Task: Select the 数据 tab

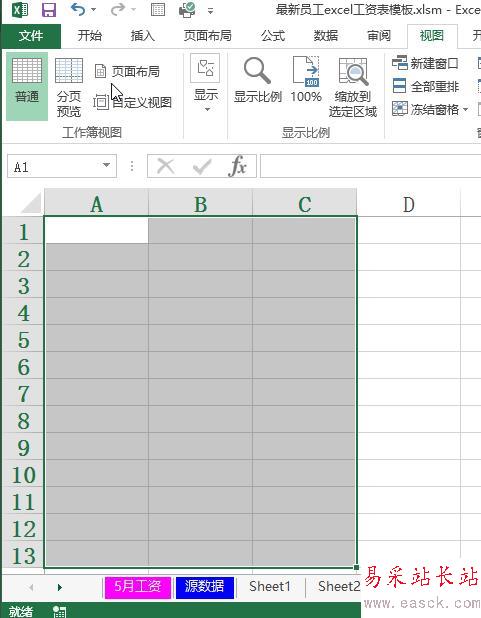Action: coord(326,36)
